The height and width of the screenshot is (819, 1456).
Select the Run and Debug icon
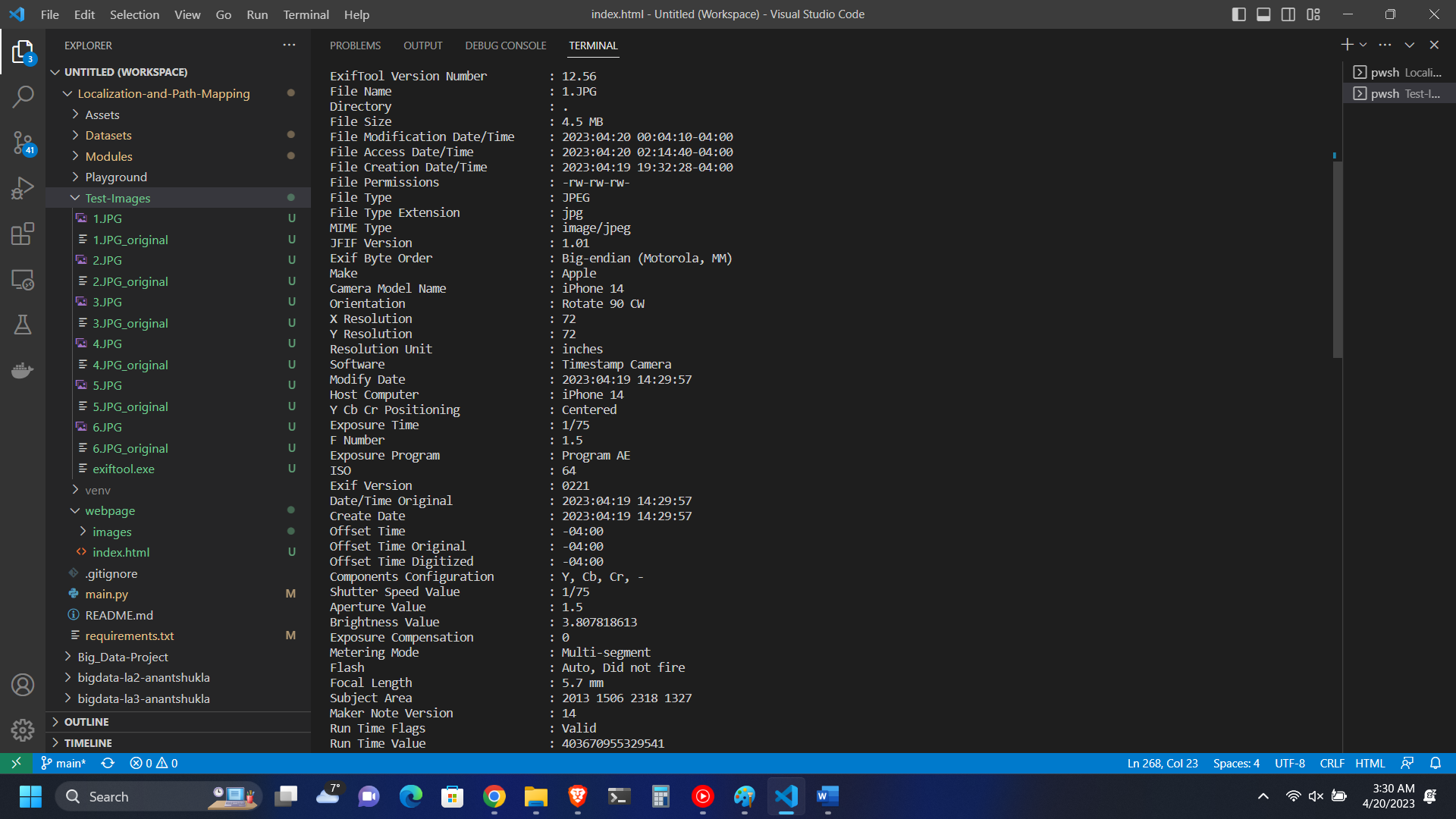coord(23,188)
